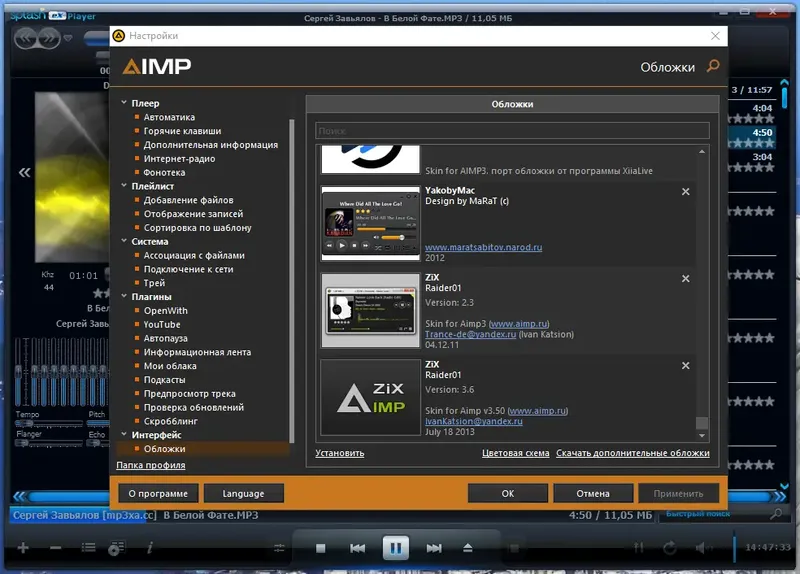Click the double left chevron beside album art
The height and width of the screenshot is (574, 800).
[x=24, y=172]
